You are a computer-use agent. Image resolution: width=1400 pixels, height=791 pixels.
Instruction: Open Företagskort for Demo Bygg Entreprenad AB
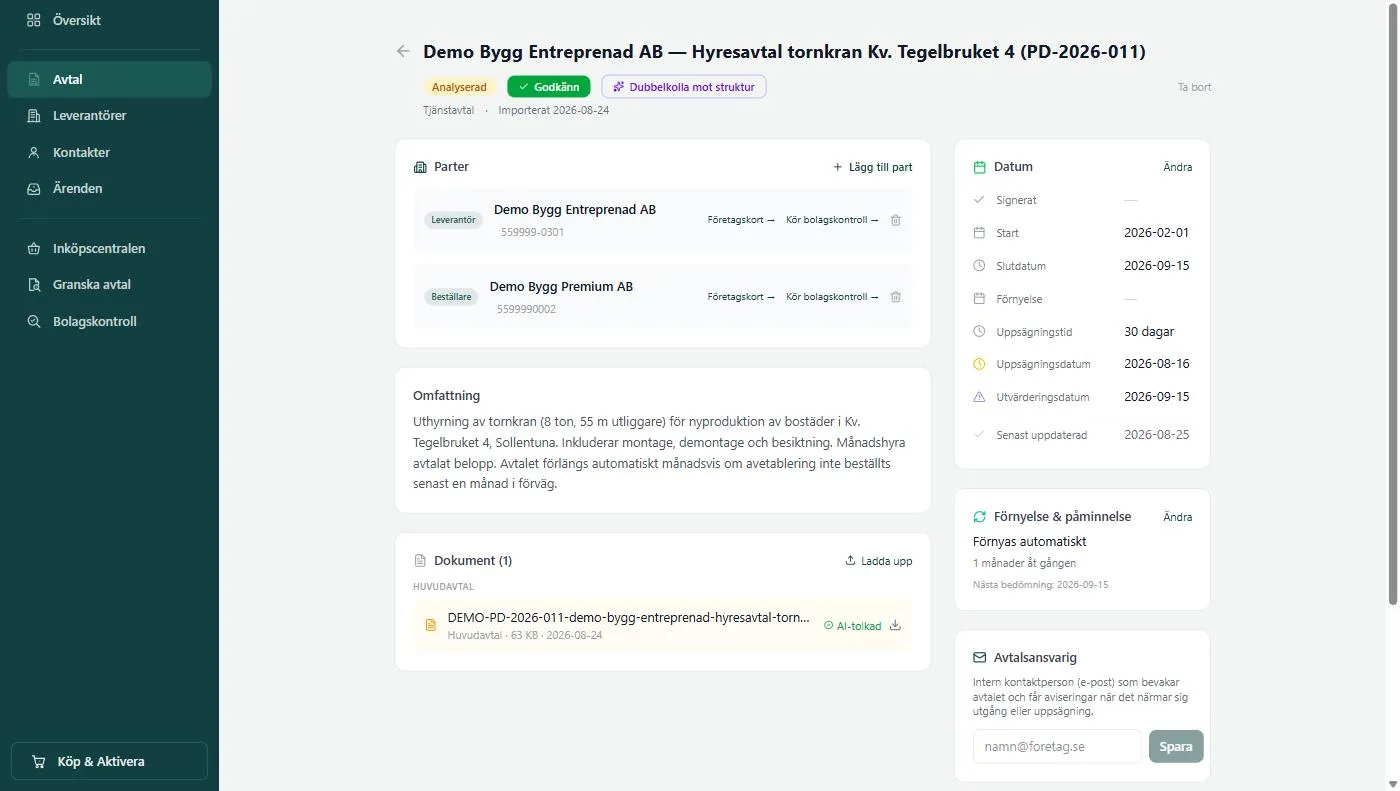[741, 220]
